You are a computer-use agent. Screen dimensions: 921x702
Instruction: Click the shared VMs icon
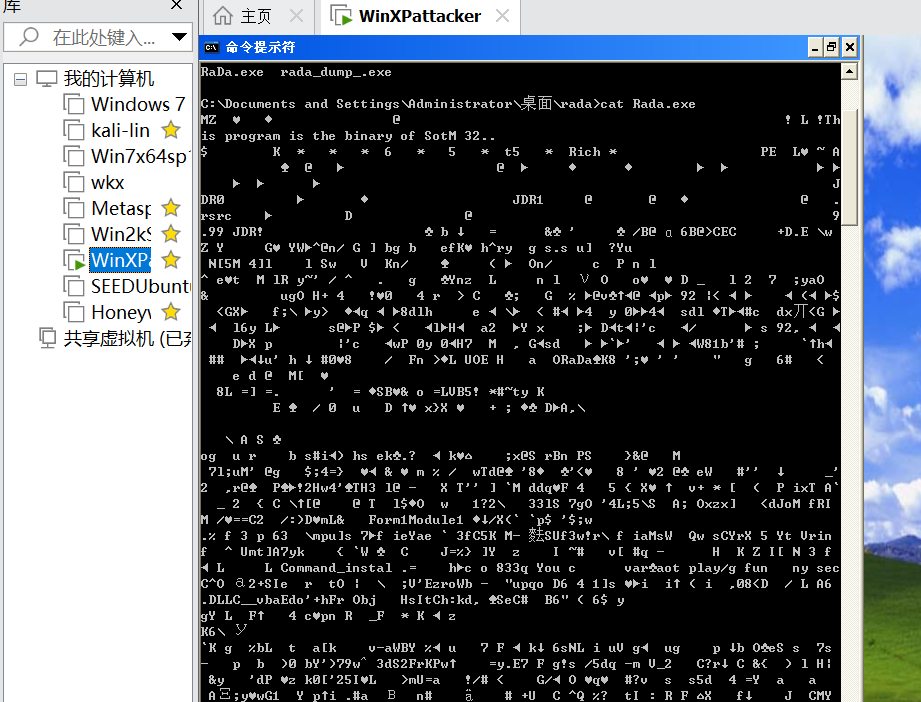(47, 338)
